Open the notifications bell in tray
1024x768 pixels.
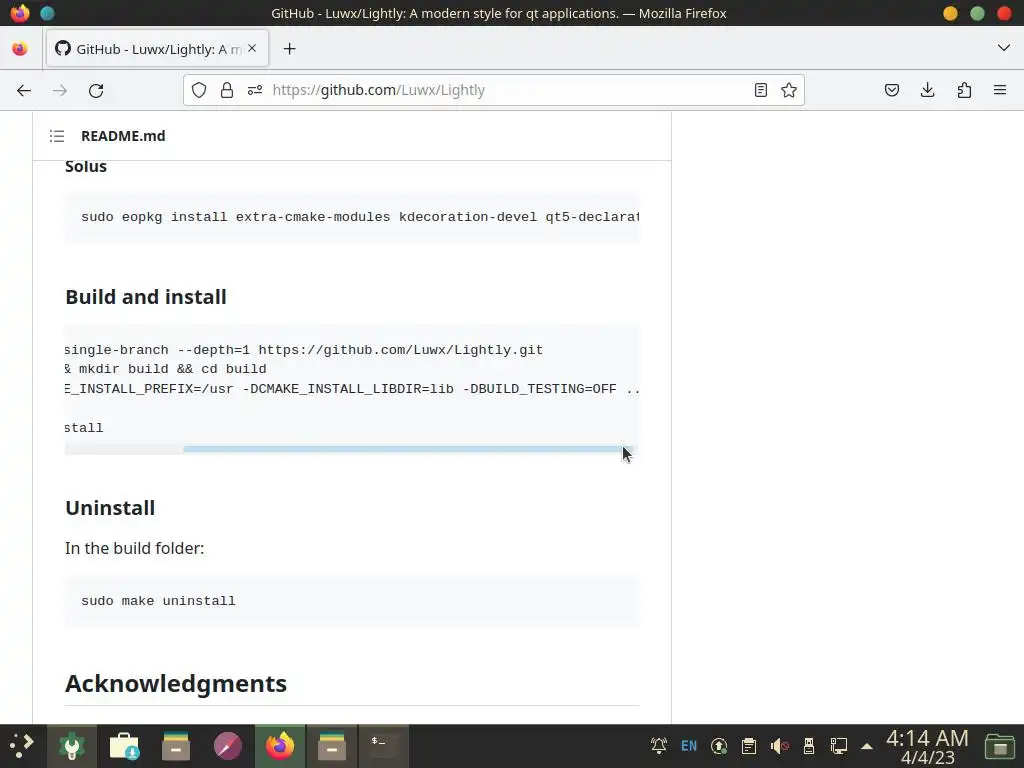point(658,746)
